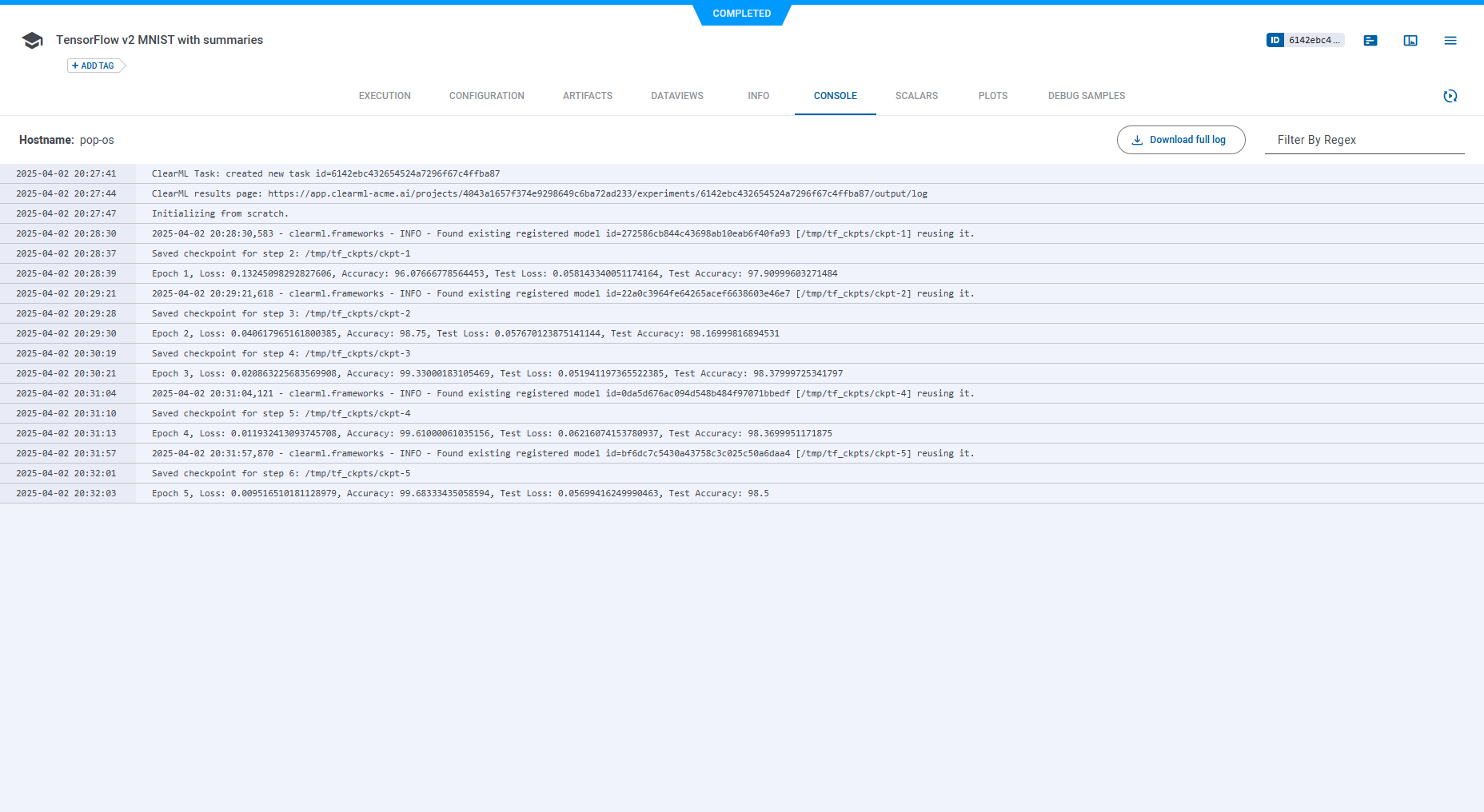Switch to the ARTIFACTS tab
This screenshot has height=812, width=1484.
(x=588, y=96)
